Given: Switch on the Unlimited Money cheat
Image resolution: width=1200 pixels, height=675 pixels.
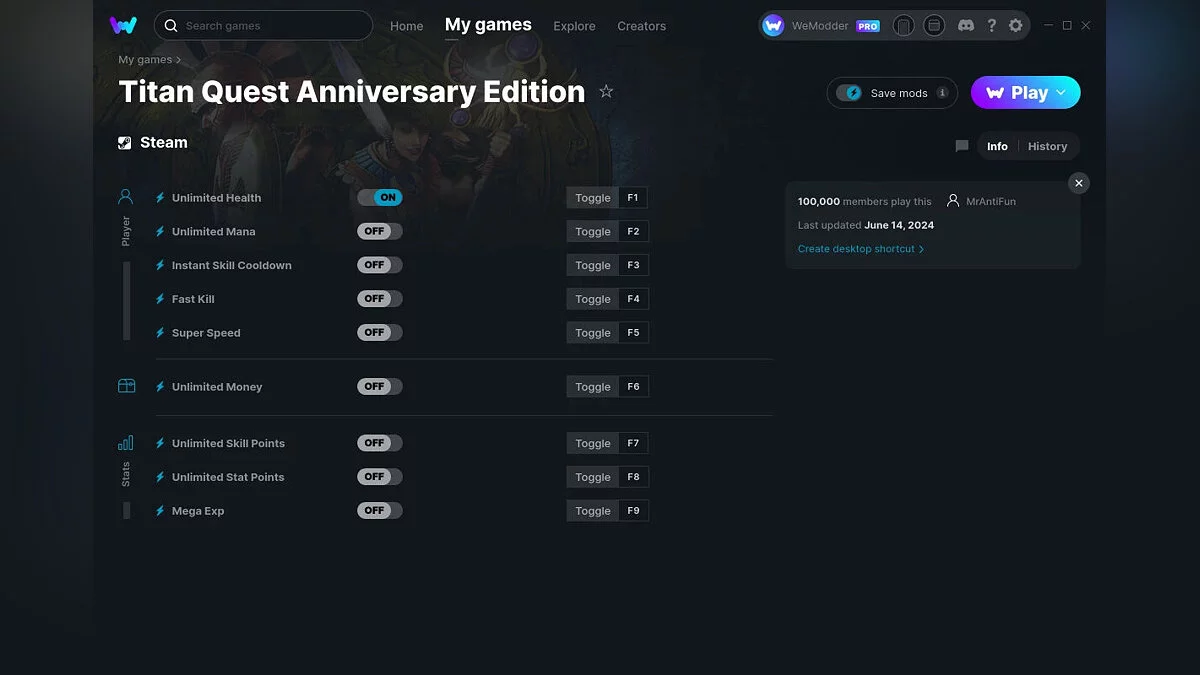Looking at the screenshot, I should [x=379, y=386].
